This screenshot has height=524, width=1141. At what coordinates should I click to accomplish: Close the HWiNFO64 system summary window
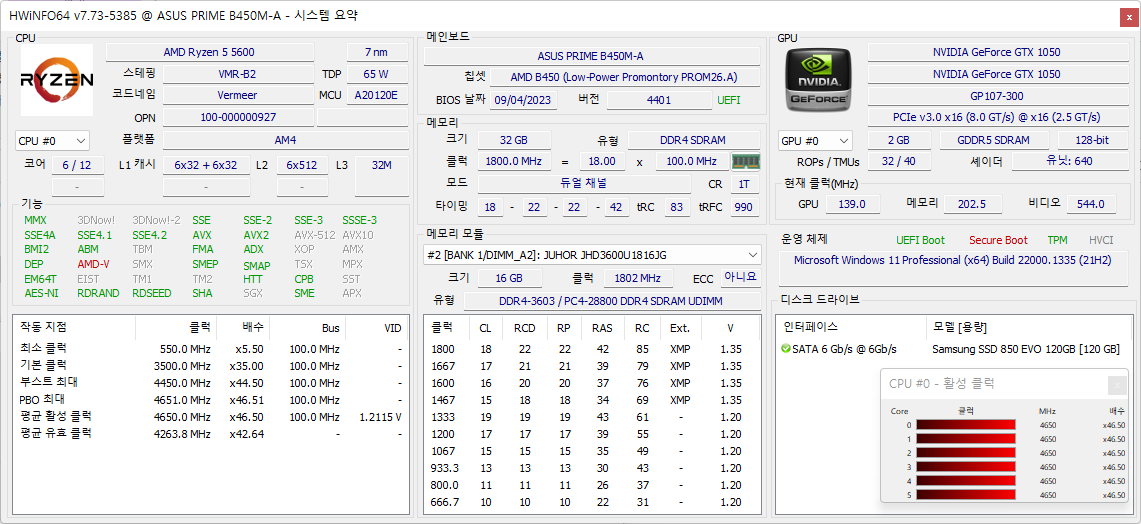pyautogui.click(x=1128, y=17)
